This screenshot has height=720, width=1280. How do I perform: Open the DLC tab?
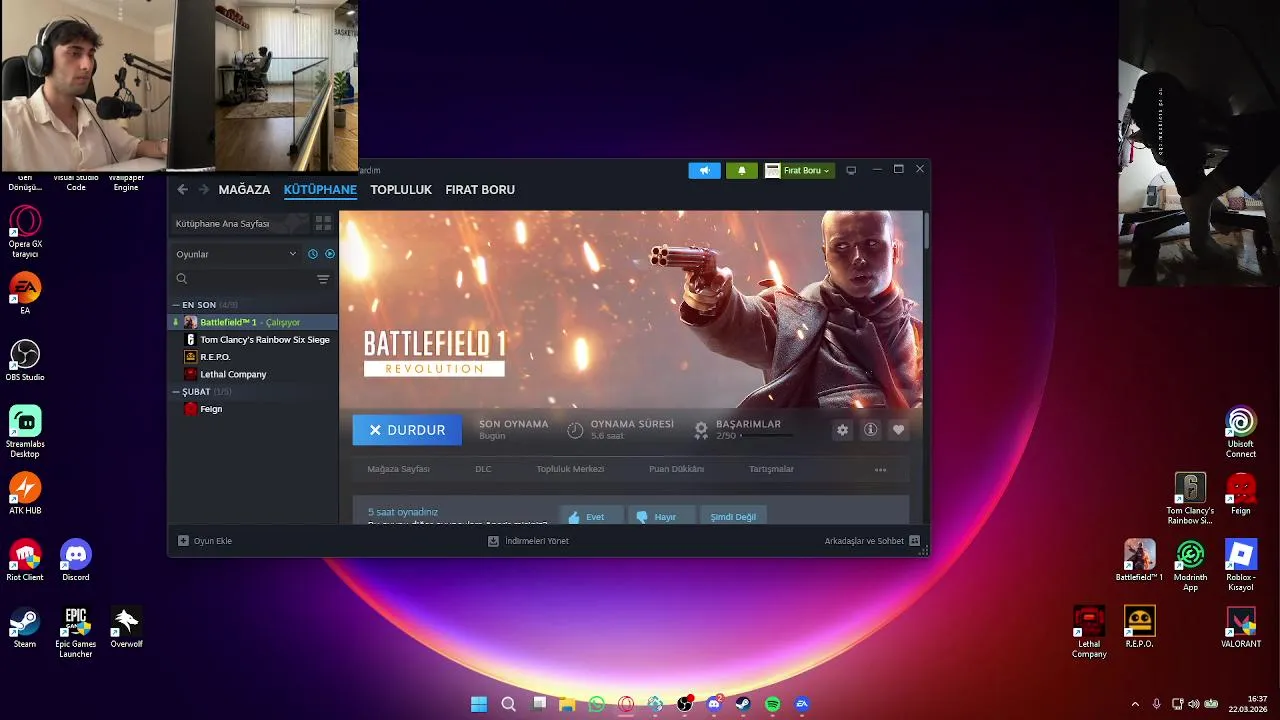click(x=483, y=469)
